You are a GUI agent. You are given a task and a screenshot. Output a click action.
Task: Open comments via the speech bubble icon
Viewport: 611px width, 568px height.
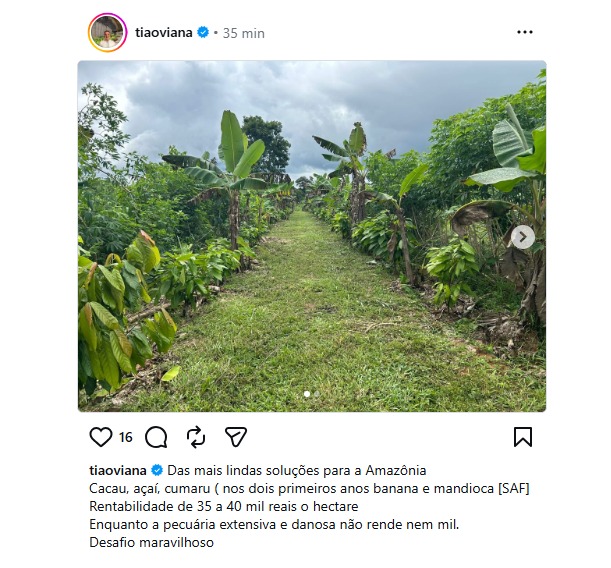(x=156, y=437)
